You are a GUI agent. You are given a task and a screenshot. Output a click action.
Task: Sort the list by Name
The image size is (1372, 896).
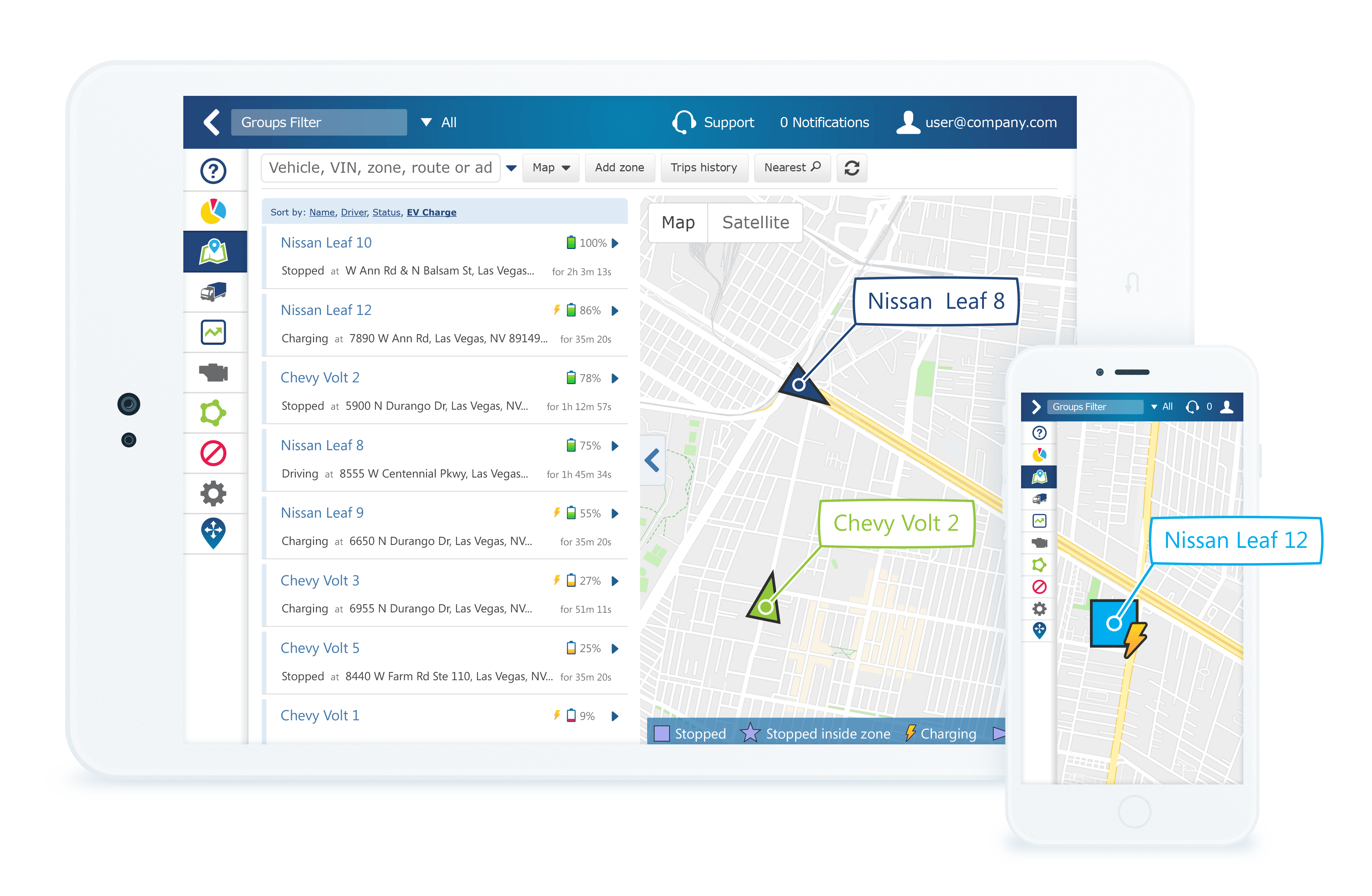pyautogui.click(x=322, y=212)
